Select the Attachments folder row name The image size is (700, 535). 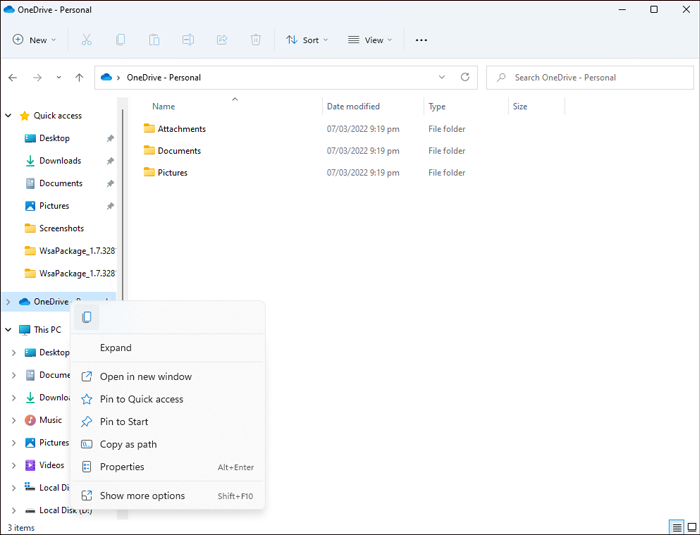181,129
